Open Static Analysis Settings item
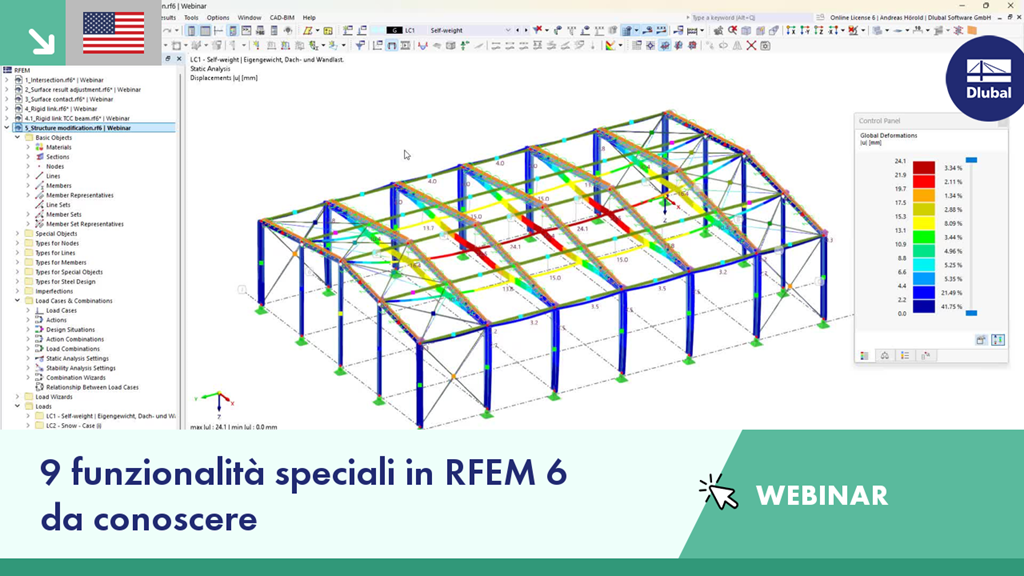 pos(77,359)
